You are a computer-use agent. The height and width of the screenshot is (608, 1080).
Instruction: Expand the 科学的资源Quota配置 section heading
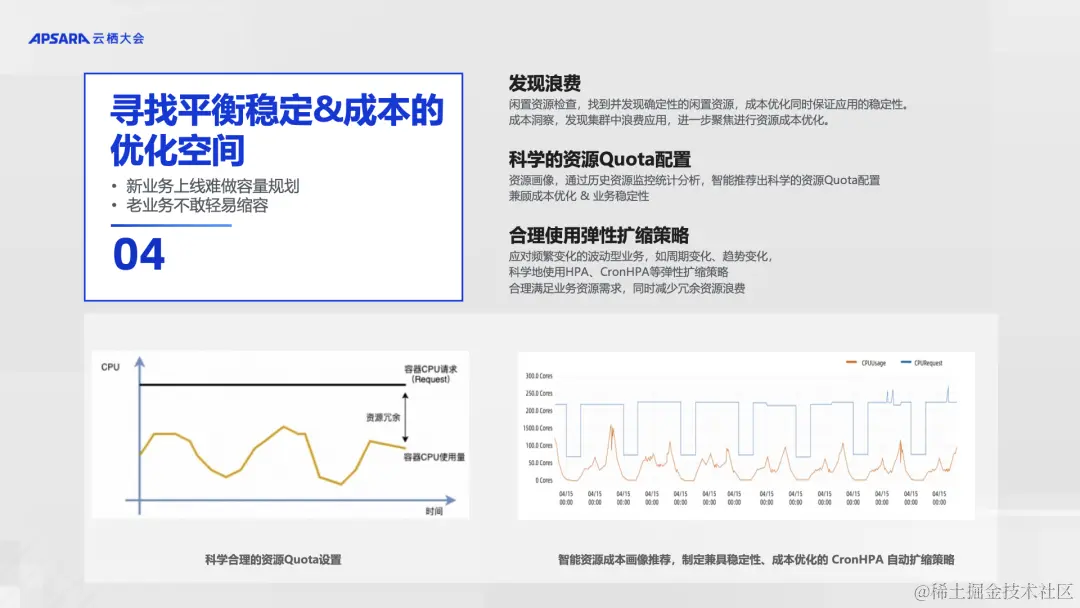(599, 159)
